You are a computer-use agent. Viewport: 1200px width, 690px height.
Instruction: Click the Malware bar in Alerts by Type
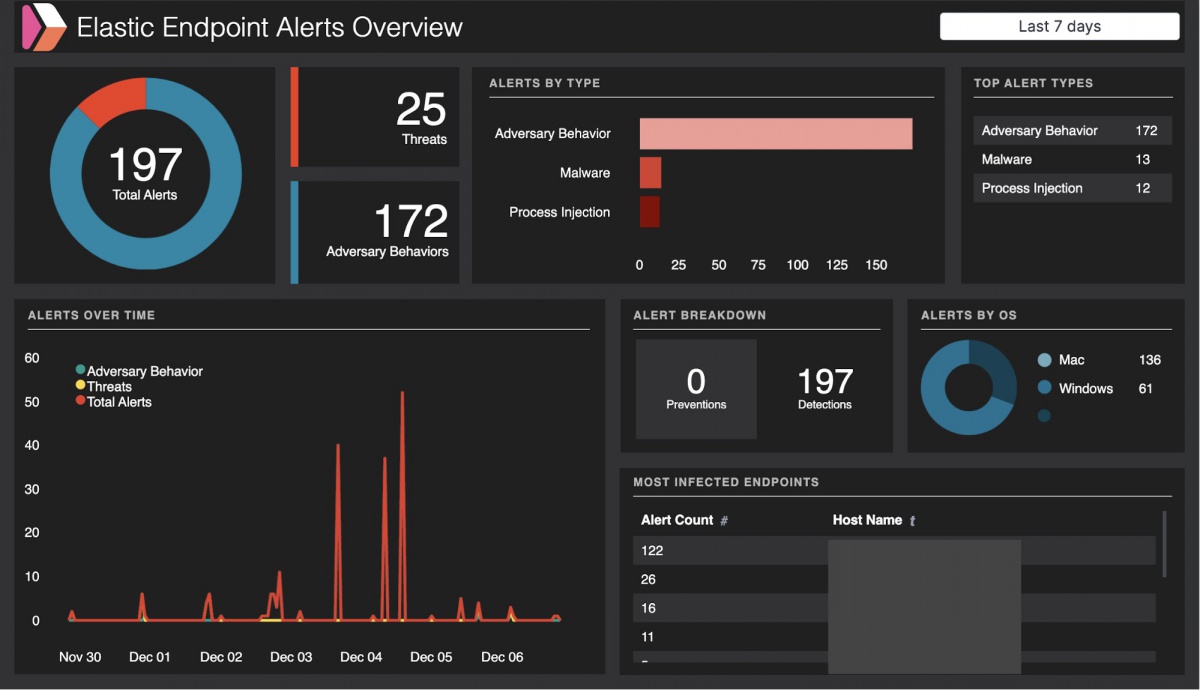click(650, 173)
